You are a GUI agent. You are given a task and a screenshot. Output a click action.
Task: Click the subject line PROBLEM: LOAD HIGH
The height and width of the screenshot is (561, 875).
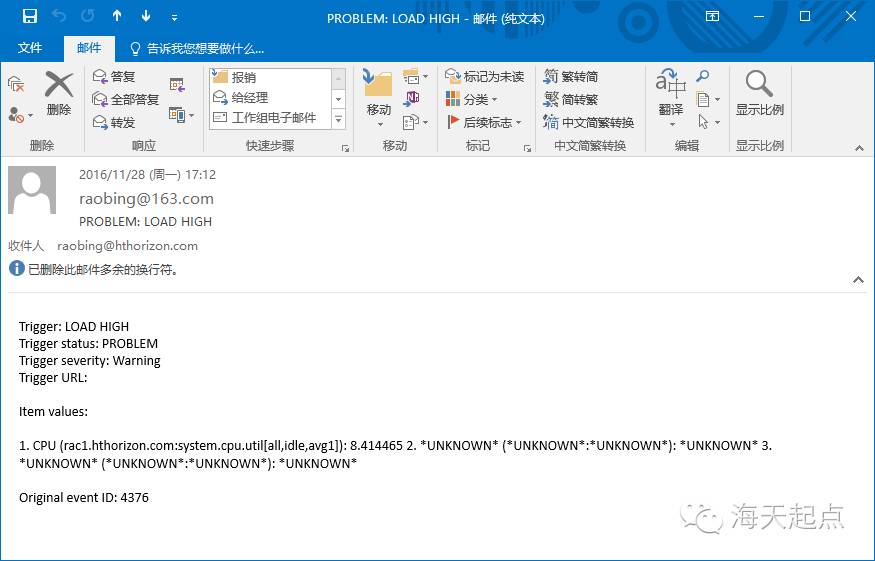pyautogui.click(x=146, y=222)
